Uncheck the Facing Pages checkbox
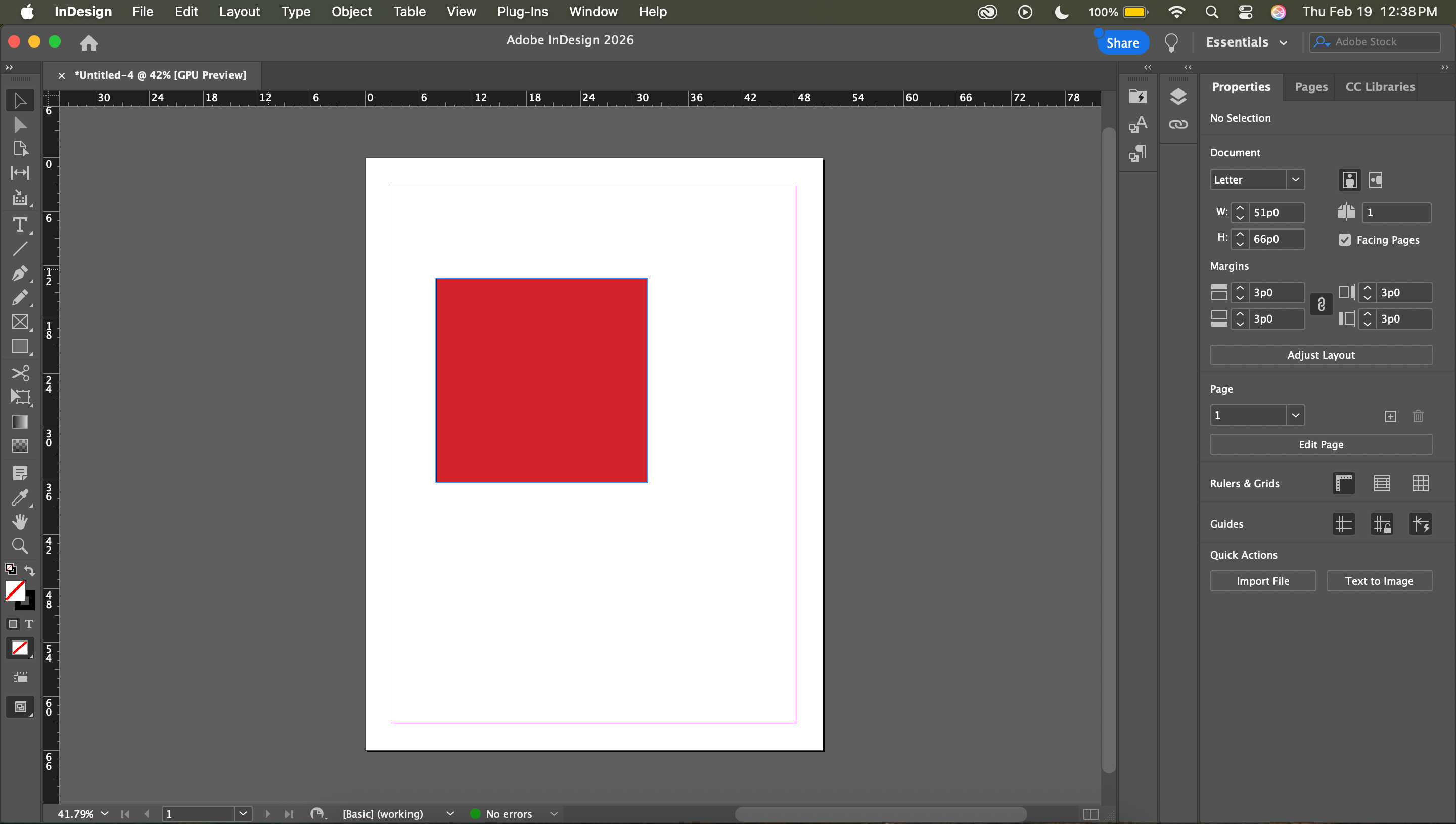The height and width of the screenshot is (824, 1456). 1345,240
